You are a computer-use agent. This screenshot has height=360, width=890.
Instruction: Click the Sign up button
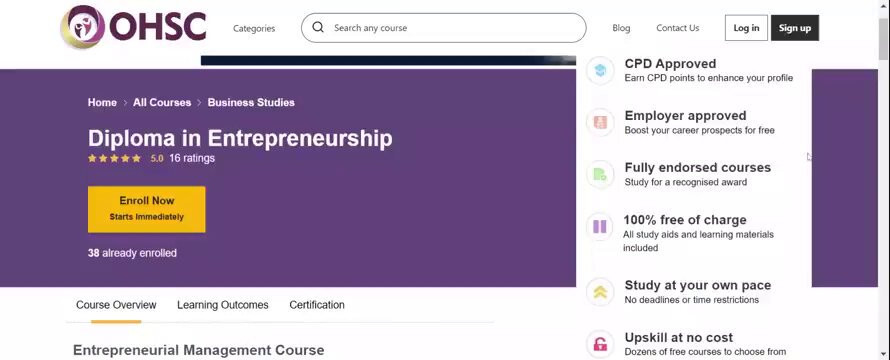[x=795, y=28]
